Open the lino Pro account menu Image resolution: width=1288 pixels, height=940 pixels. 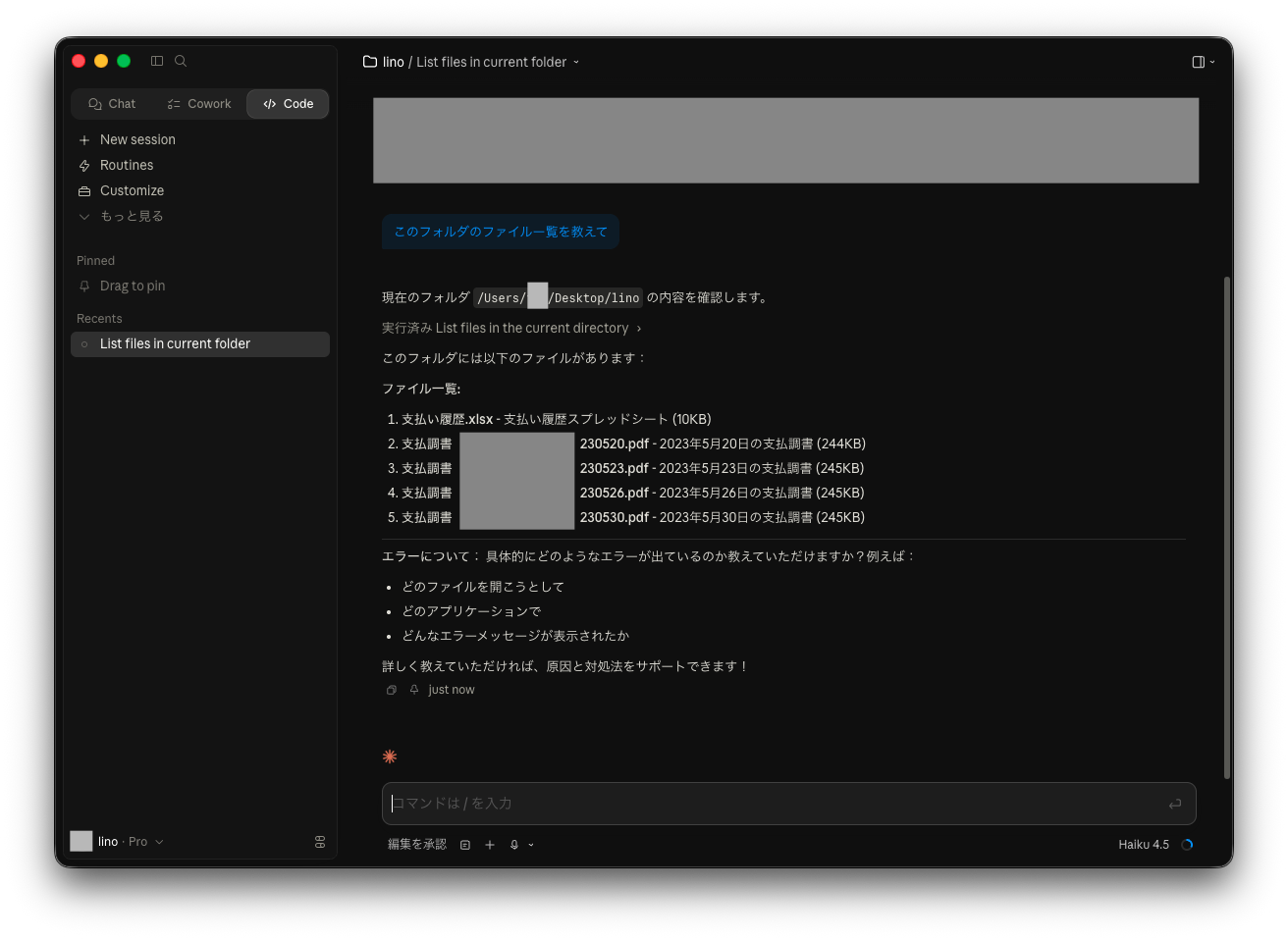[x=131, y=842]
